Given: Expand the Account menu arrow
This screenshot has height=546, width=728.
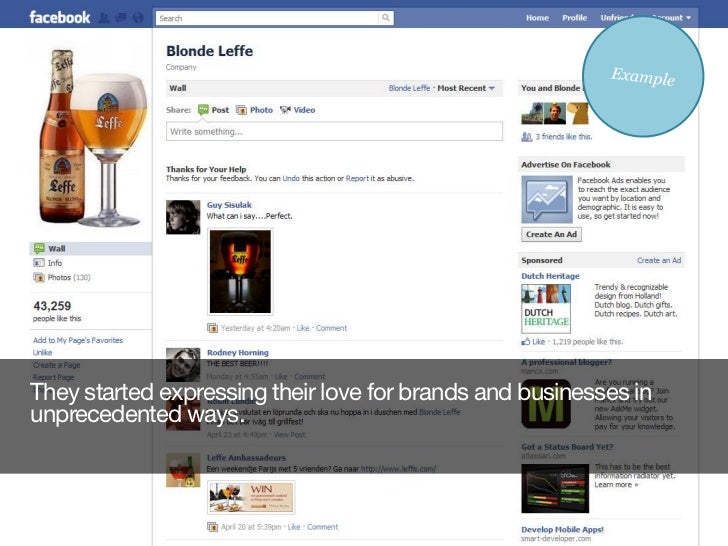Looking at the screenshot, I should pyautogui.click(x=689, y=18).
